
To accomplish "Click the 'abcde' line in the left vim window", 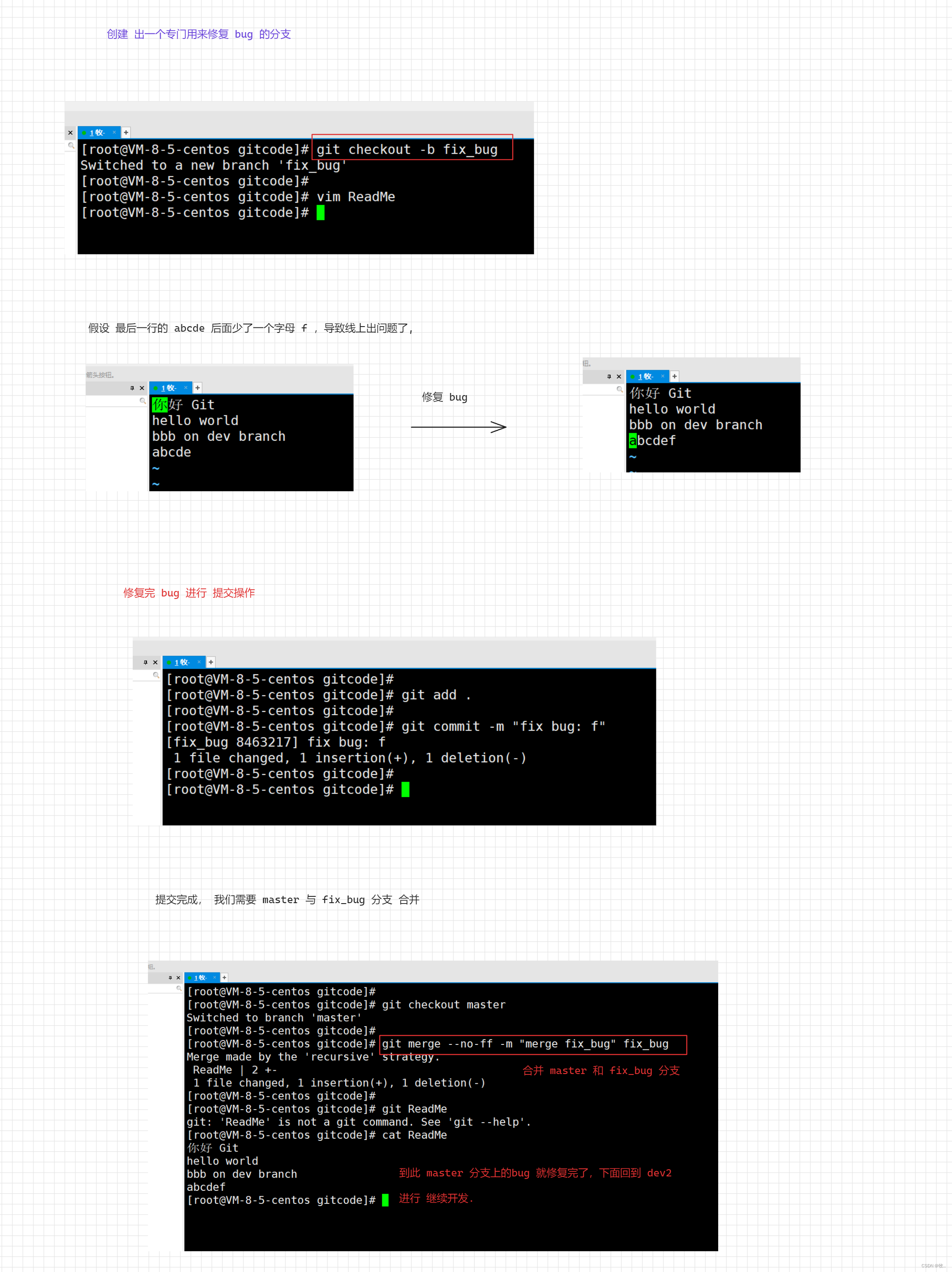I will coord(171,452).
